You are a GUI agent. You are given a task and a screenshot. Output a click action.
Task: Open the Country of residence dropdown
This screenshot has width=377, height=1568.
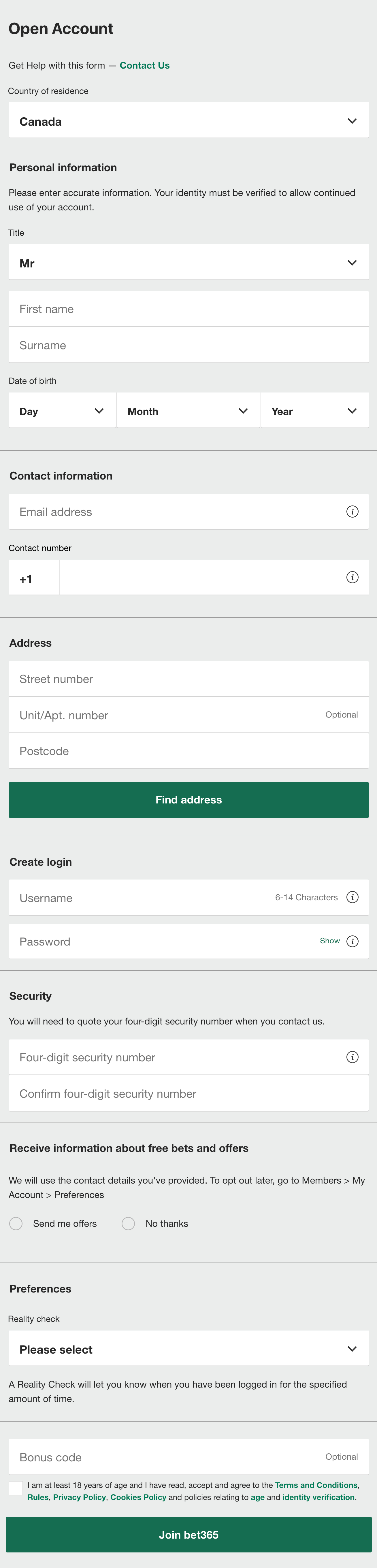(x=189, y=120)
